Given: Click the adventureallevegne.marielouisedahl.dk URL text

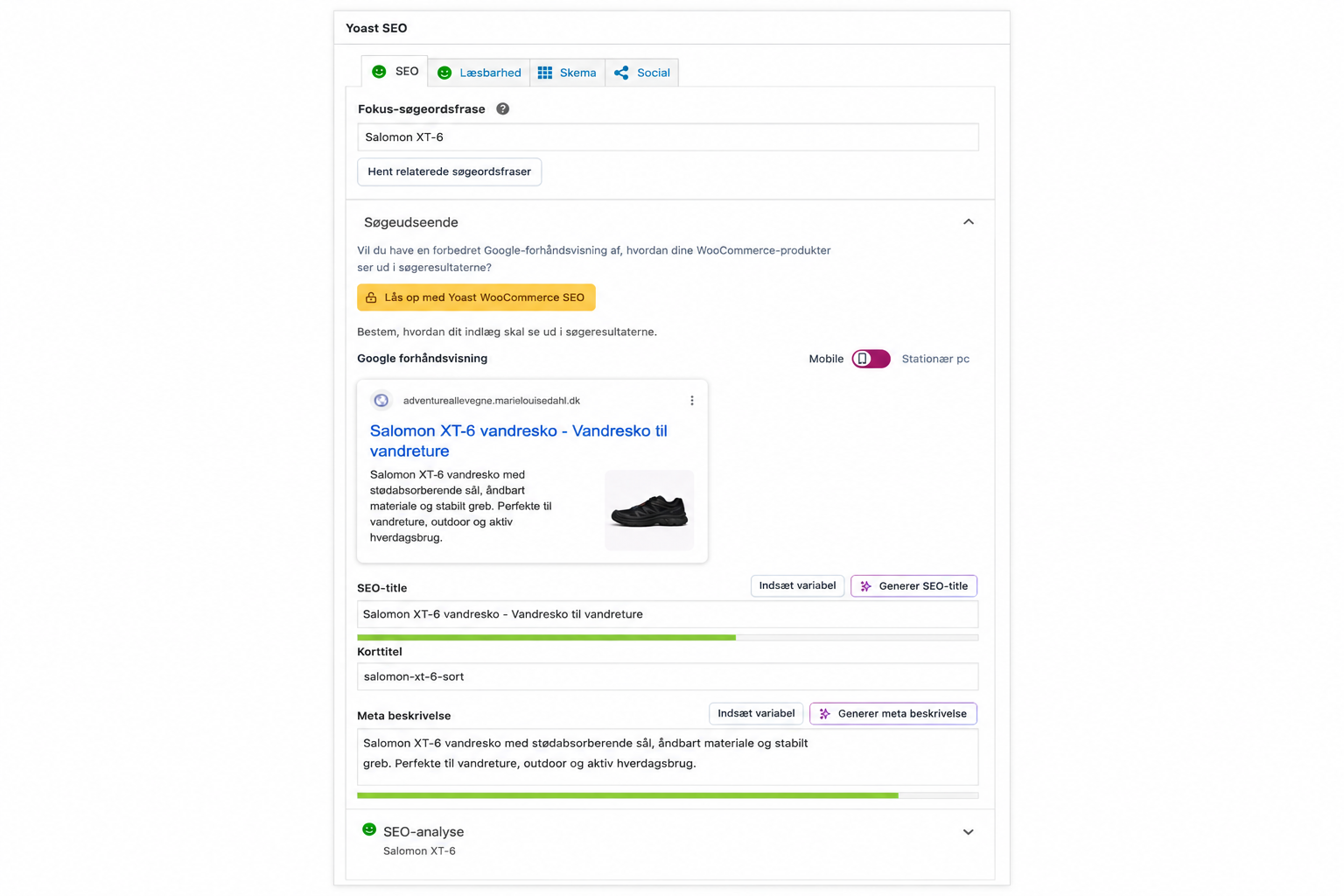Looking at the screenshot, I should (x=492, y=401).
